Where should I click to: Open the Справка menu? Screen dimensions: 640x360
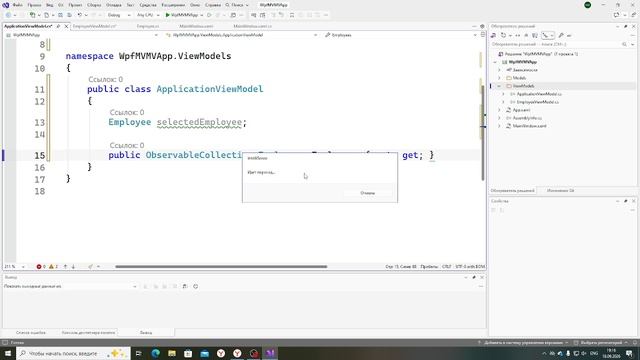point(213,5)
